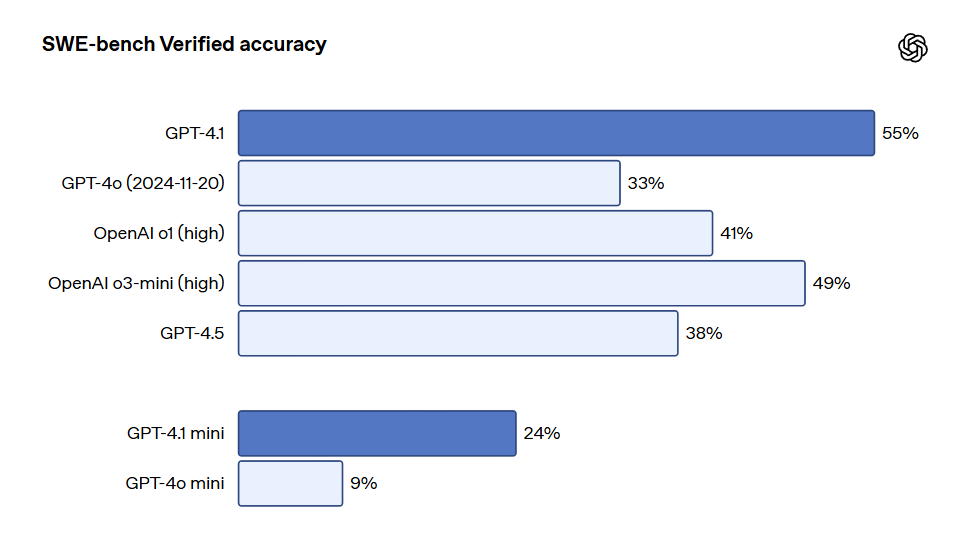
Task: Click the OpenAI o3-mini (high) bar
Action: click(521, 283)
